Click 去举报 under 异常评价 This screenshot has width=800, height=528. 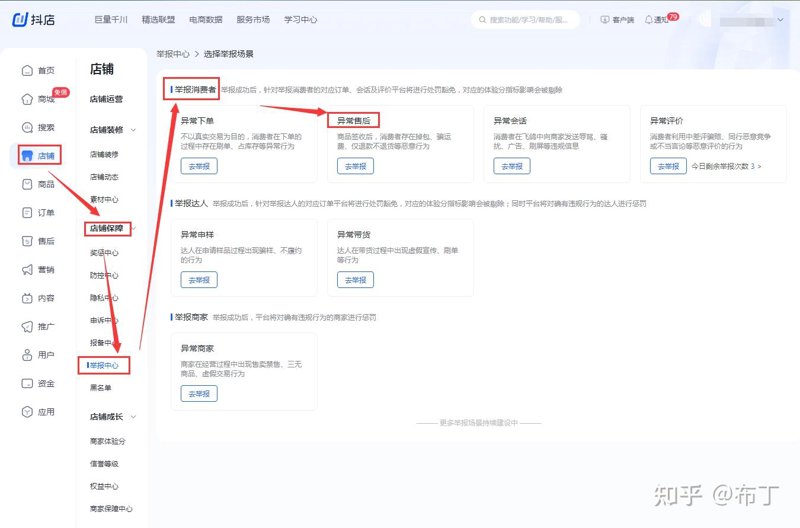tap(668, 166)
